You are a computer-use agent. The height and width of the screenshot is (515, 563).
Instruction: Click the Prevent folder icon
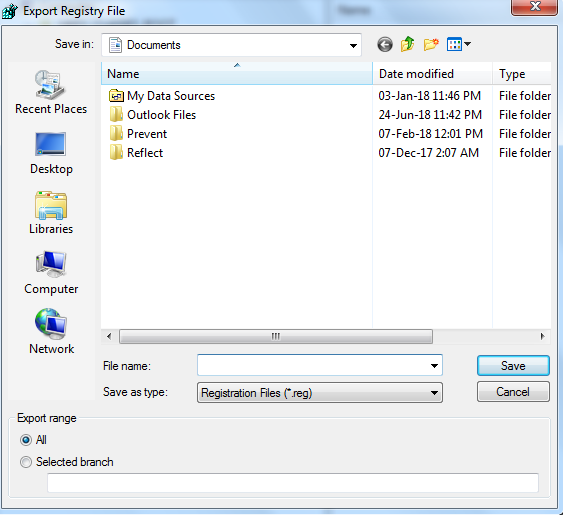tap(116, 134)
